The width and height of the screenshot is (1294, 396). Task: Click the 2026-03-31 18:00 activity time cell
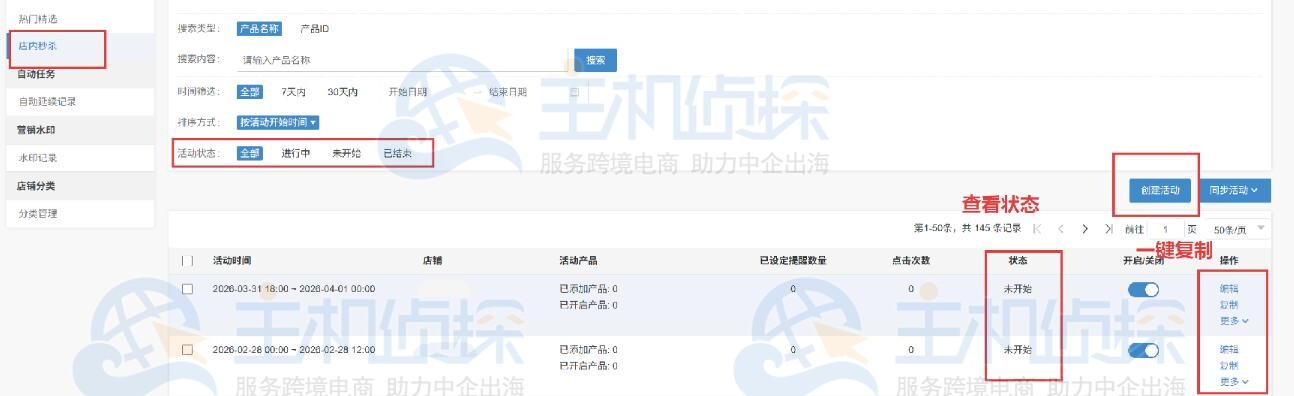tap(294, 289)
